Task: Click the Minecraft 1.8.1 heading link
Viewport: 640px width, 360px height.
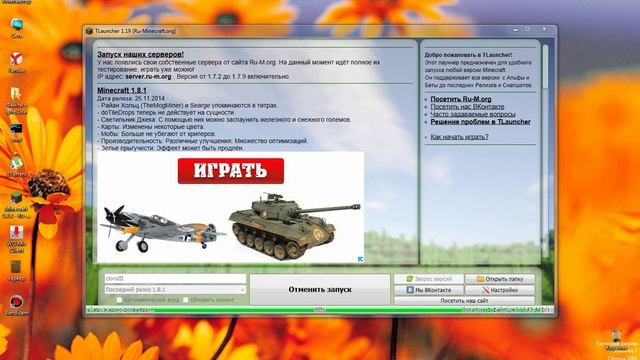Action: 122,90
